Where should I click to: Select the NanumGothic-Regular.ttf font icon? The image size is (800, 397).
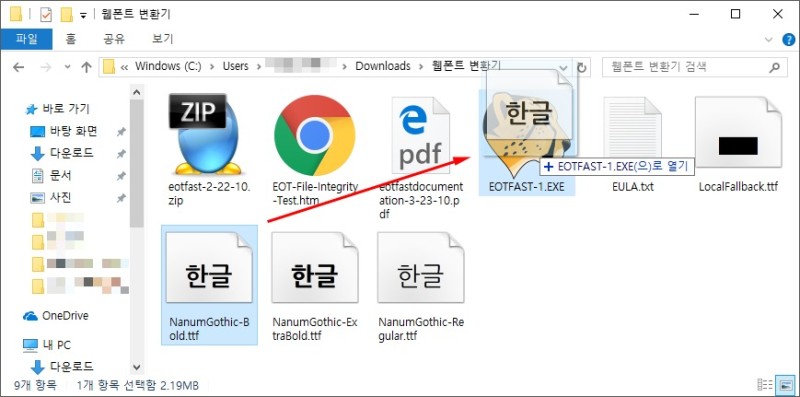pos(421,267)
